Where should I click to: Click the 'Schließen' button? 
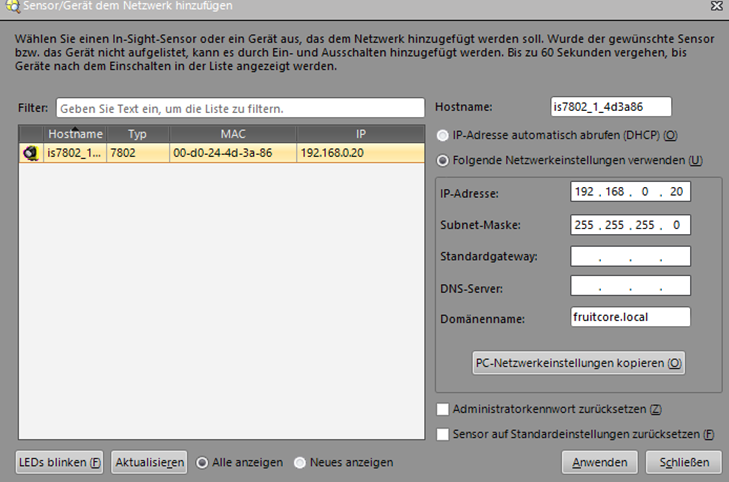click(683, 462)
